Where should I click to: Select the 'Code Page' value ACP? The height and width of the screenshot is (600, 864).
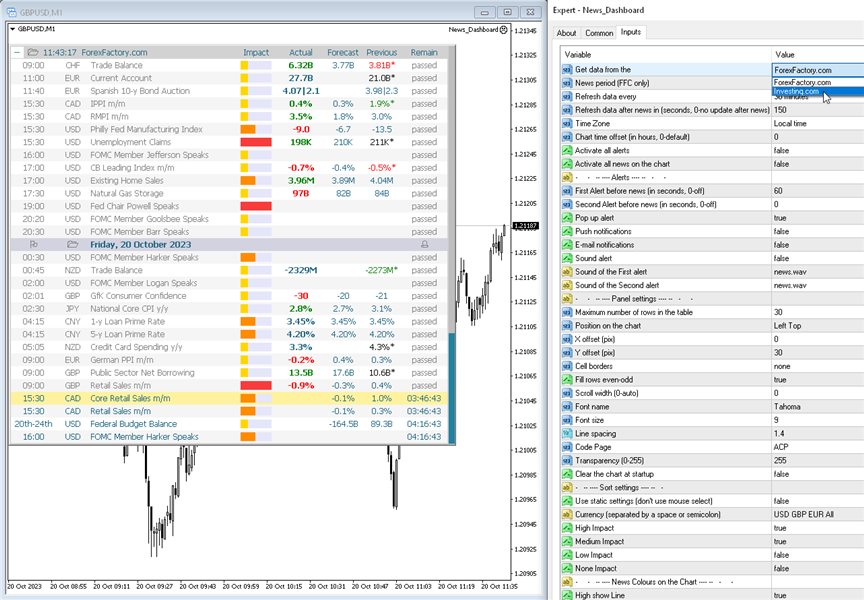pyautogui.click(x=781, y=447)
